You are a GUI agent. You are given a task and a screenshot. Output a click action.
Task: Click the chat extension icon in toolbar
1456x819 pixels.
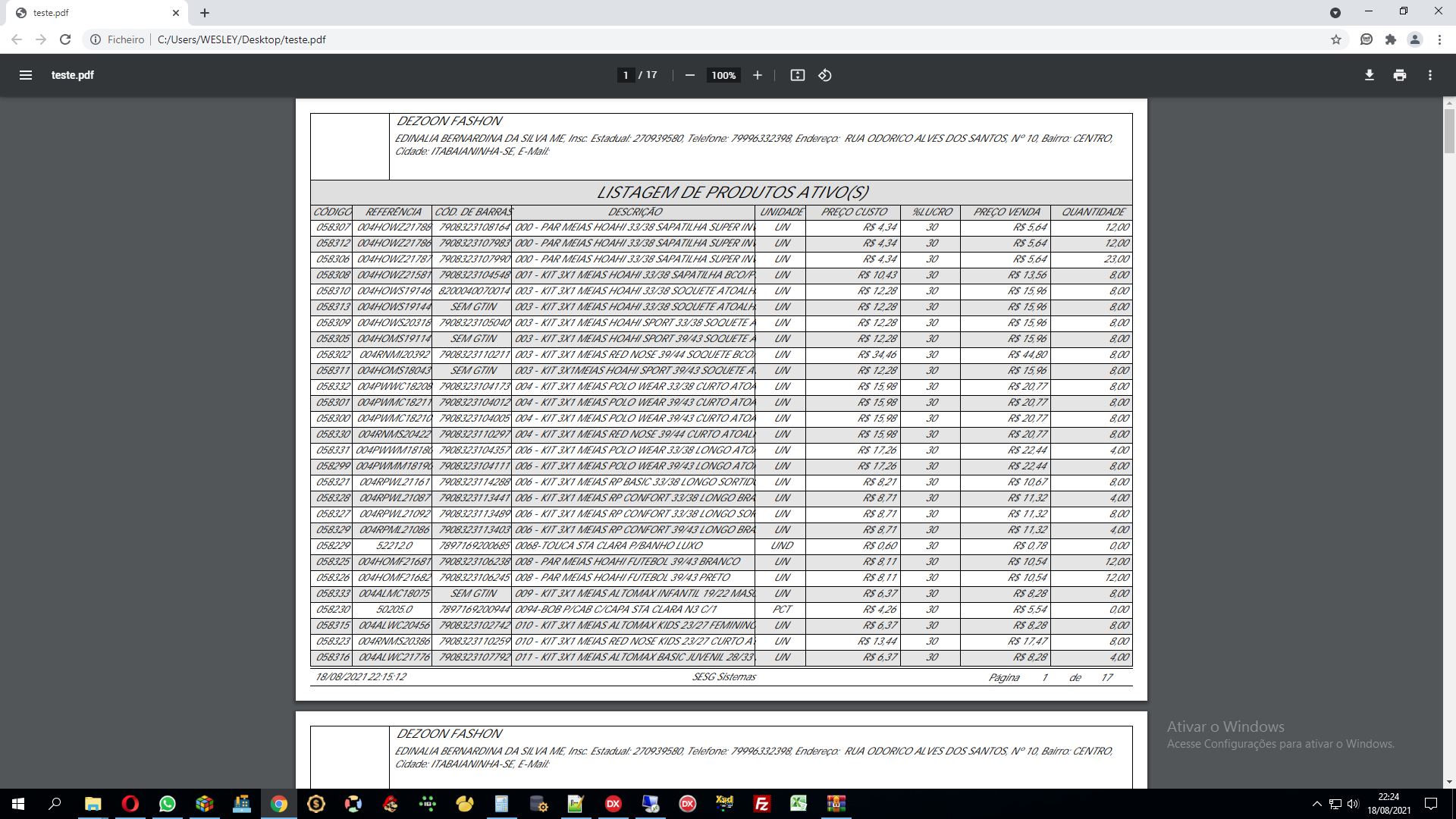1367,39
